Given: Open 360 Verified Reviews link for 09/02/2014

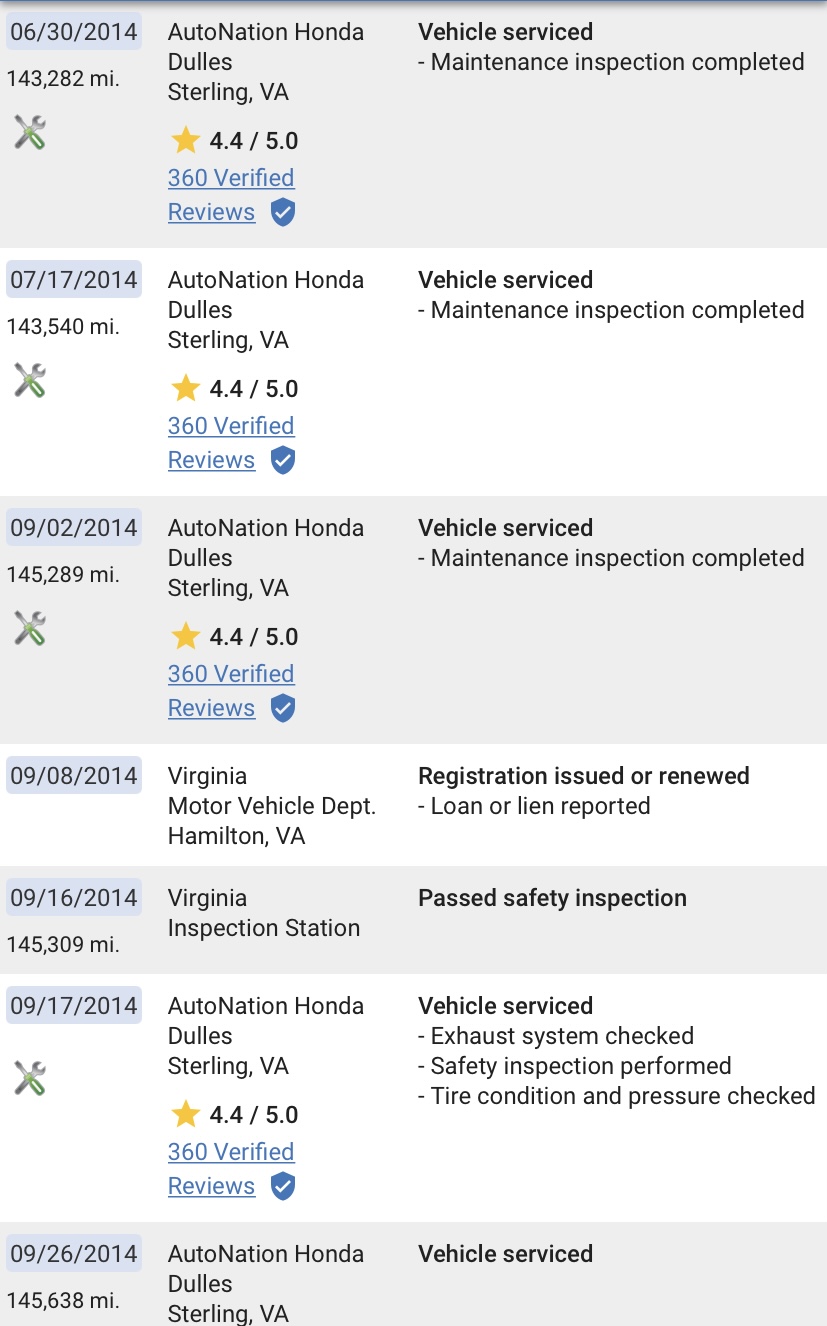Looking at the screenshot, I should pos(231,691).
